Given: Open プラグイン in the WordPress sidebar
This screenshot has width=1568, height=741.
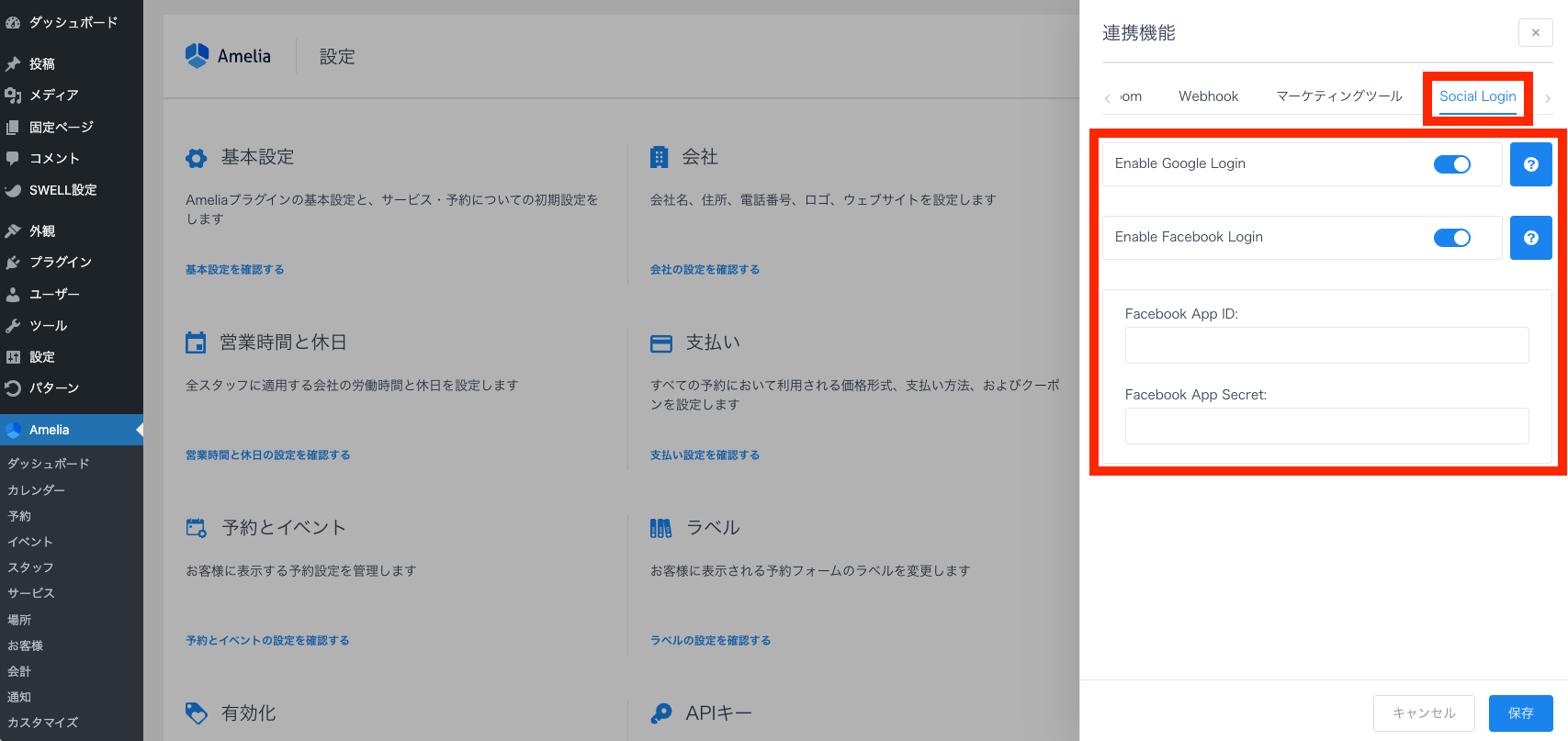Looking at the screenshot, I should pos(61,263).
